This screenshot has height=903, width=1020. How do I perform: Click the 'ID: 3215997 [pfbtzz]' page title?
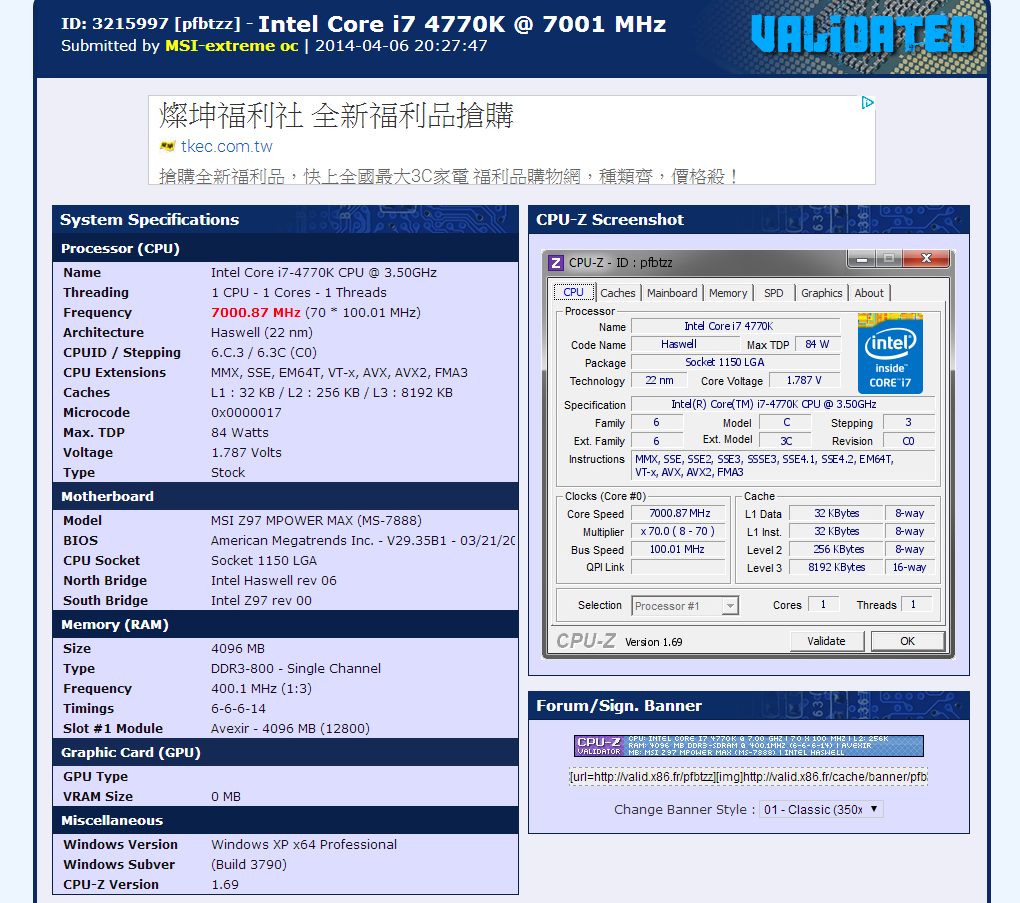click(150, 24)
